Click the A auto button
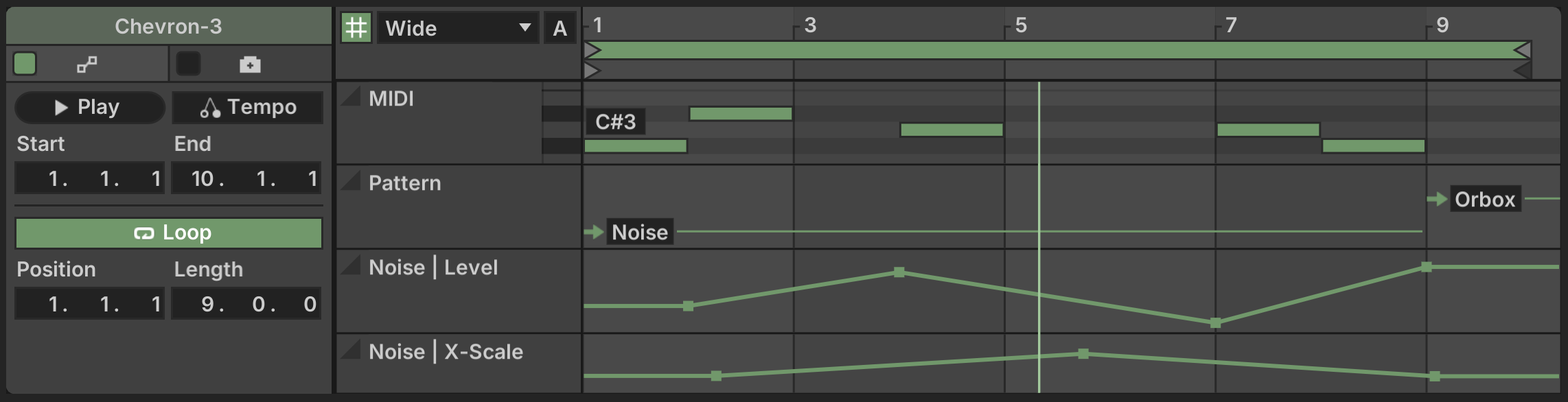The height and width of the screenshot is (402, 1568). [x=560, y=28]
